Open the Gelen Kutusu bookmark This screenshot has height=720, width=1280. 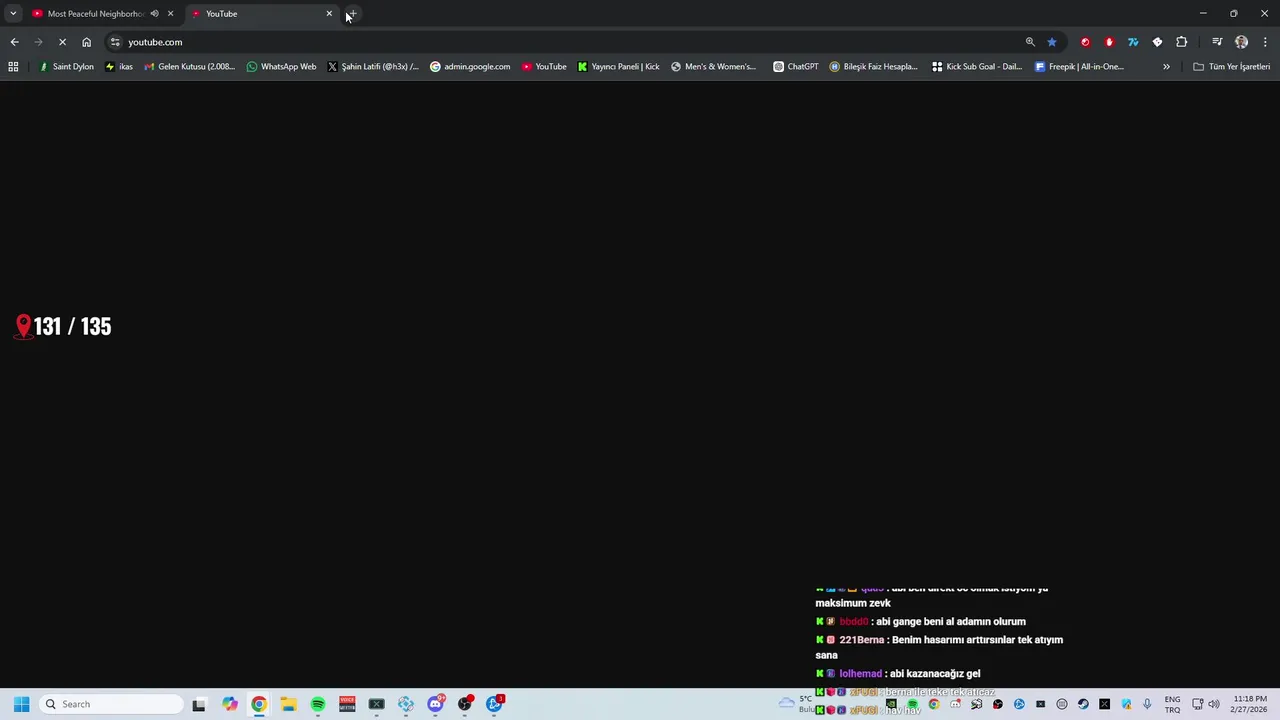(x=190, y=67)
